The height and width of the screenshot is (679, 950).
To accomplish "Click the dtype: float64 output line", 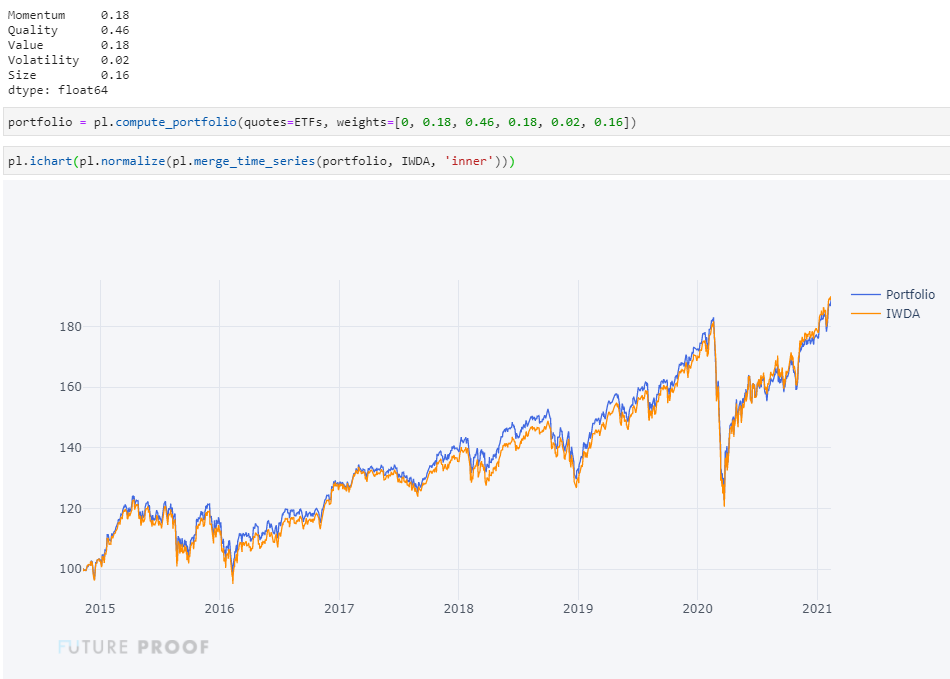I will [57, 90].
